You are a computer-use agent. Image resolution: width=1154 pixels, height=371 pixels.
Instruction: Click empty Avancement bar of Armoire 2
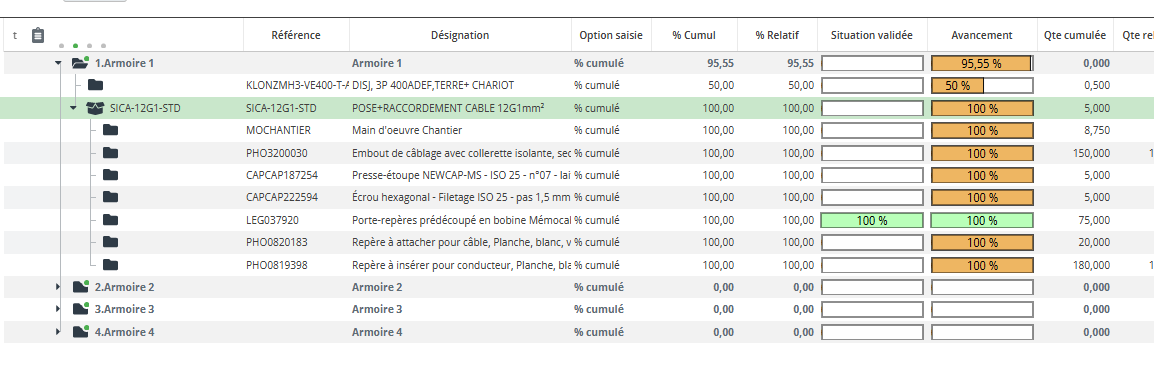point(983,287)
